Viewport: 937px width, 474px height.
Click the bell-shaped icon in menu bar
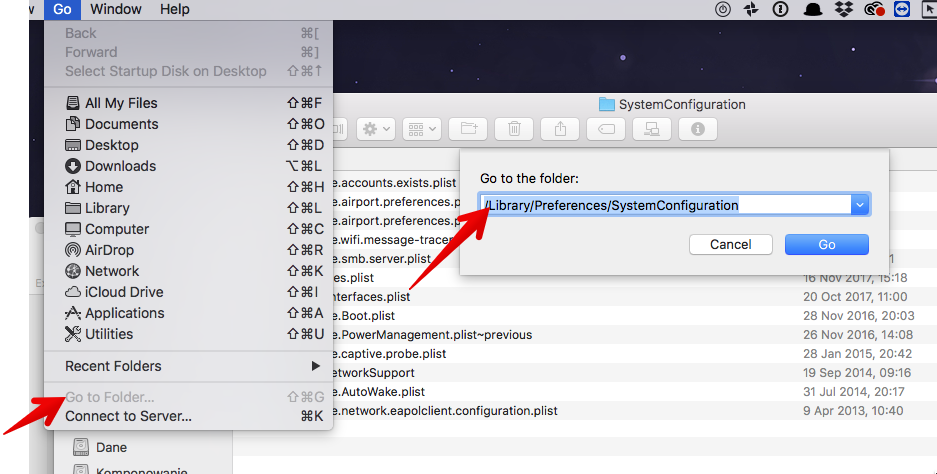pyautogui.click(x=812, y=9)
